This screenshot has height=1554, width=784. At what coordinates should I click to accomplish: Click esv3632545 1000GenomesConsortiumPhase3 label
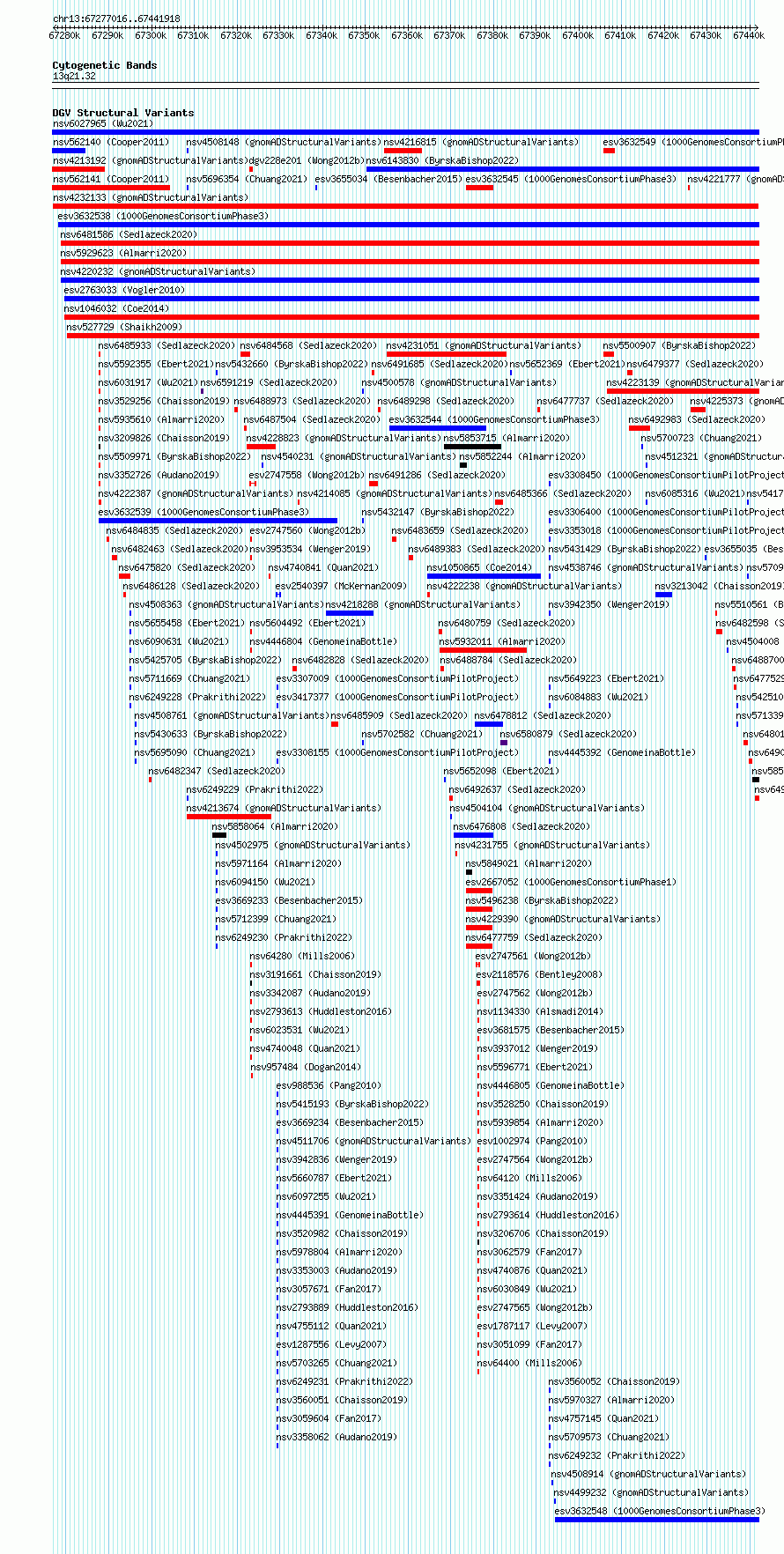coord(572,179)
